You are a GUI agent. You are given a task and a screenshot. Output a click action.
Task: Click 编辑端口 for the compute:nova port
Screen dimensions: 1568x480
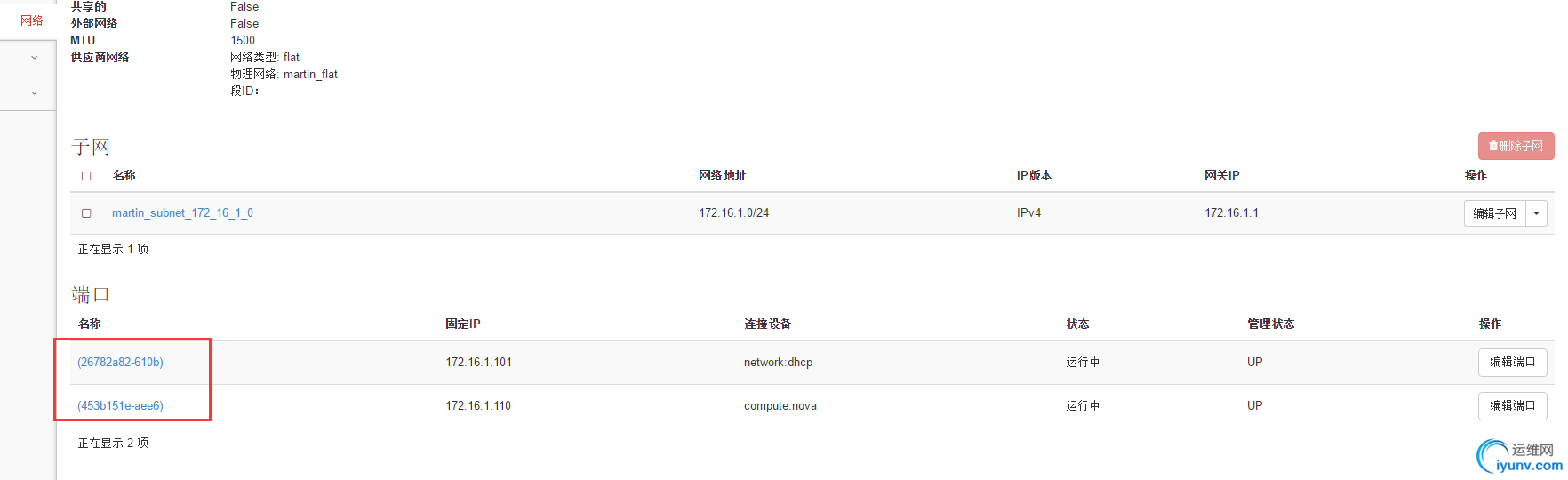pos(1512,406)
